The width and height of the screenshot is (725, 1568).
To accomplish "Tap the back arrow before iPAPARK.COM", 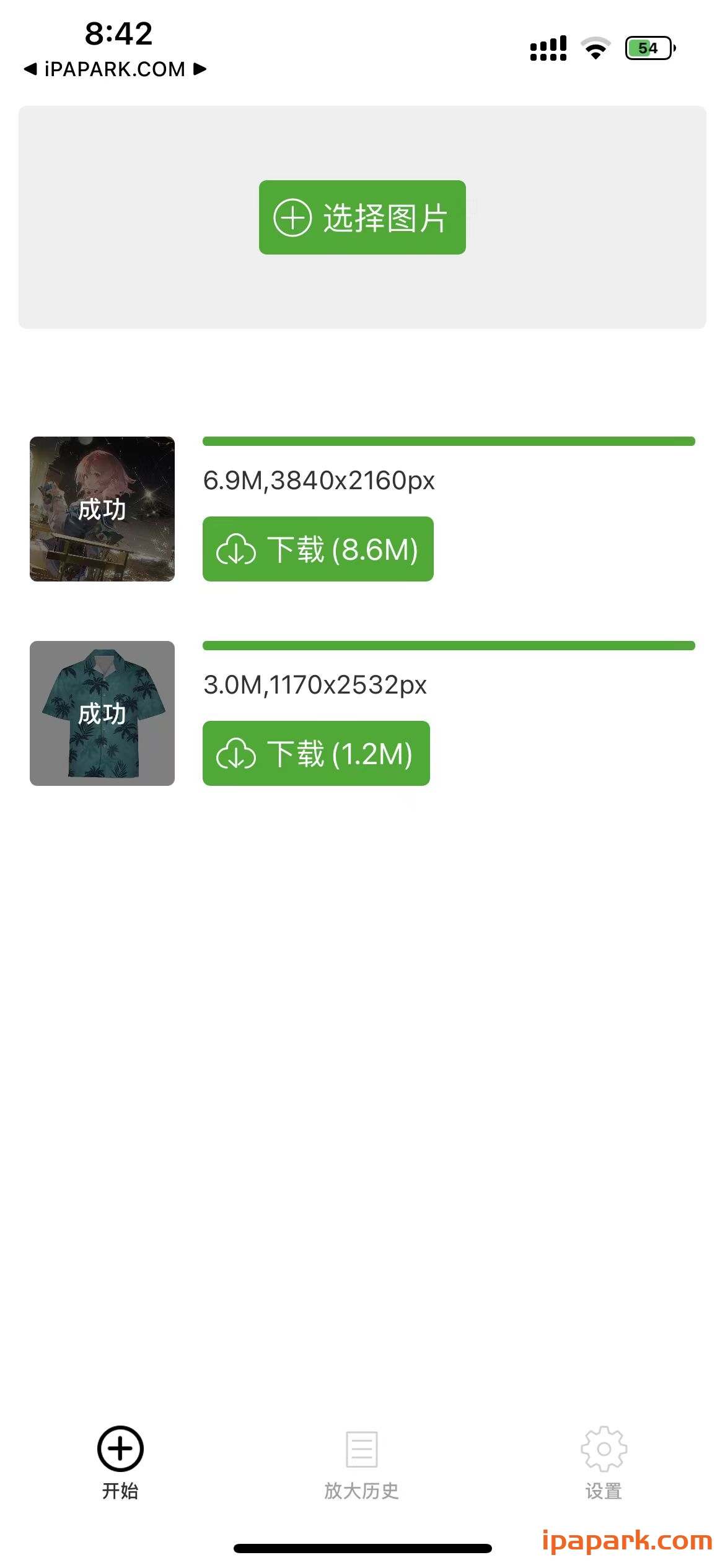I will [x=30, y=69].
